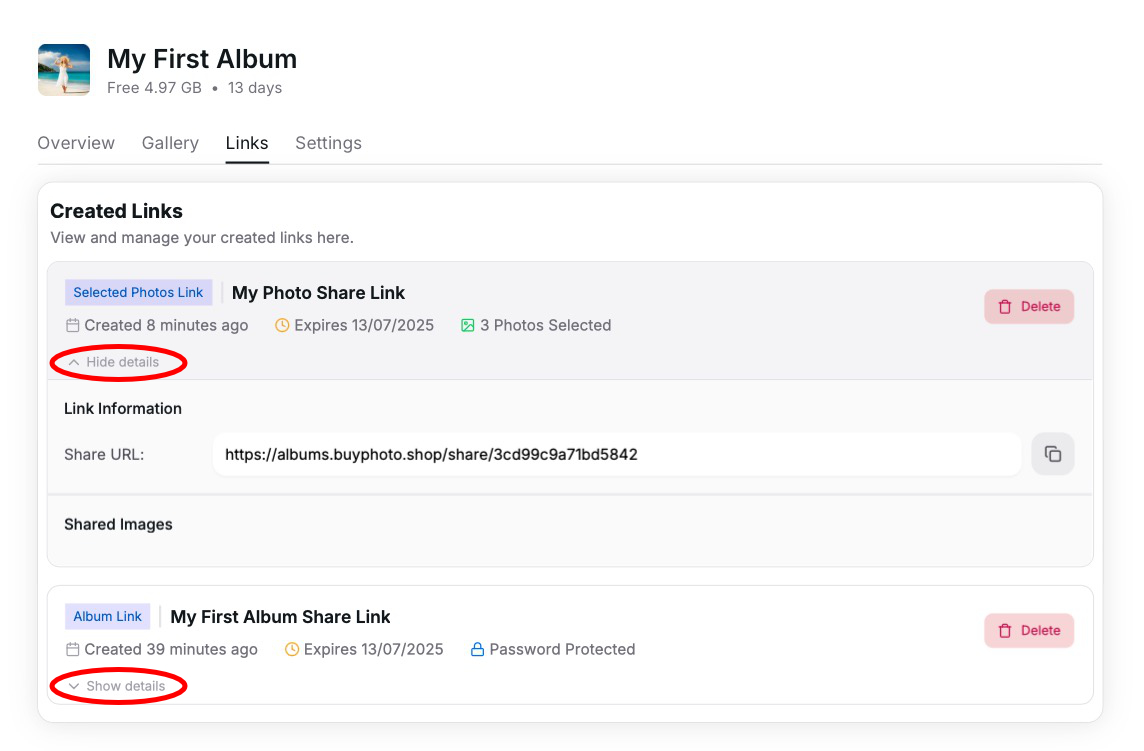Click the My First Album Share Link title

[x=280, y=617]
